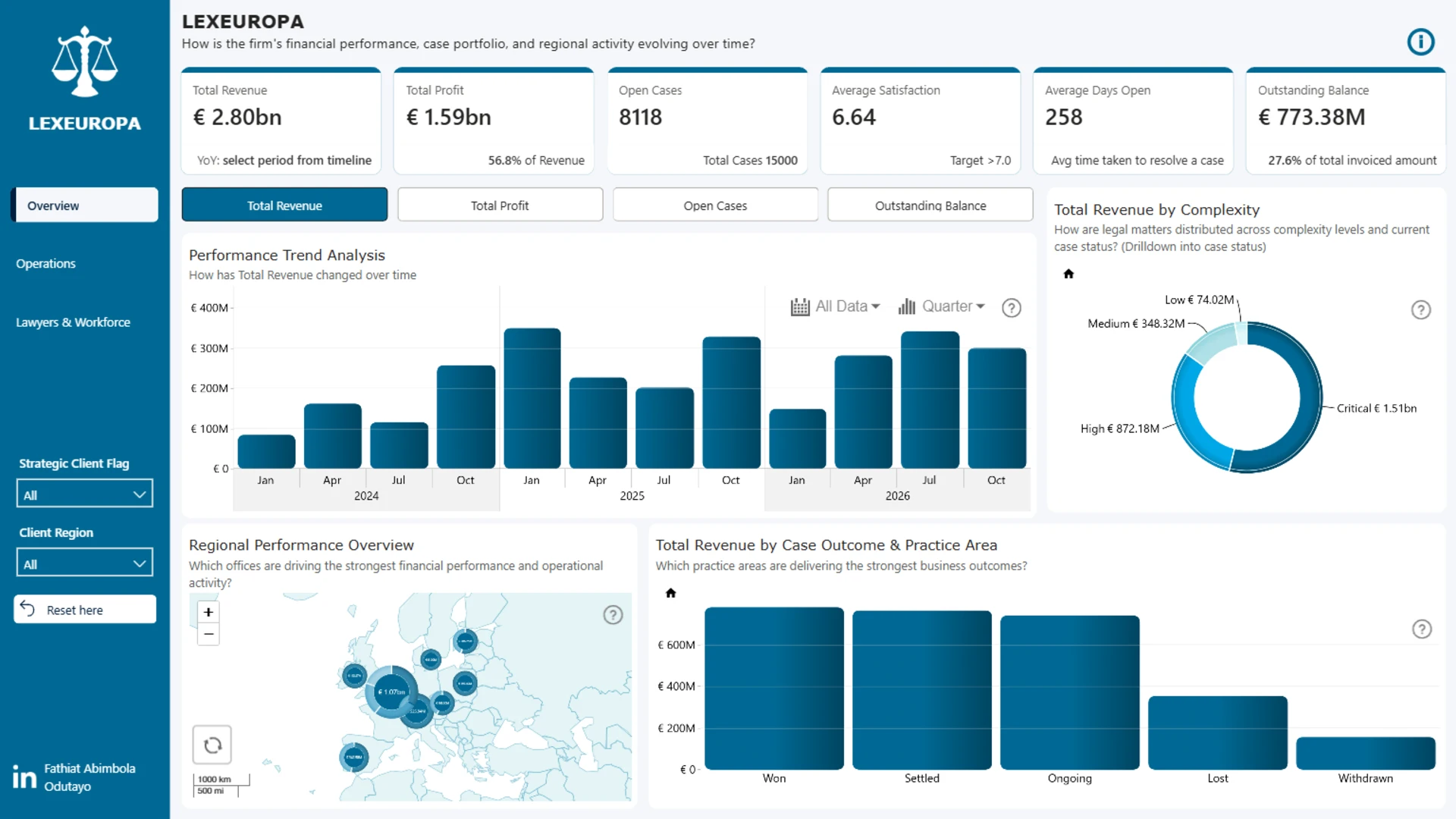The height and width of the screenshot is (819, 1456).
Task: Open help icon on Case Outcome chart
Action: click(1422, 629)
